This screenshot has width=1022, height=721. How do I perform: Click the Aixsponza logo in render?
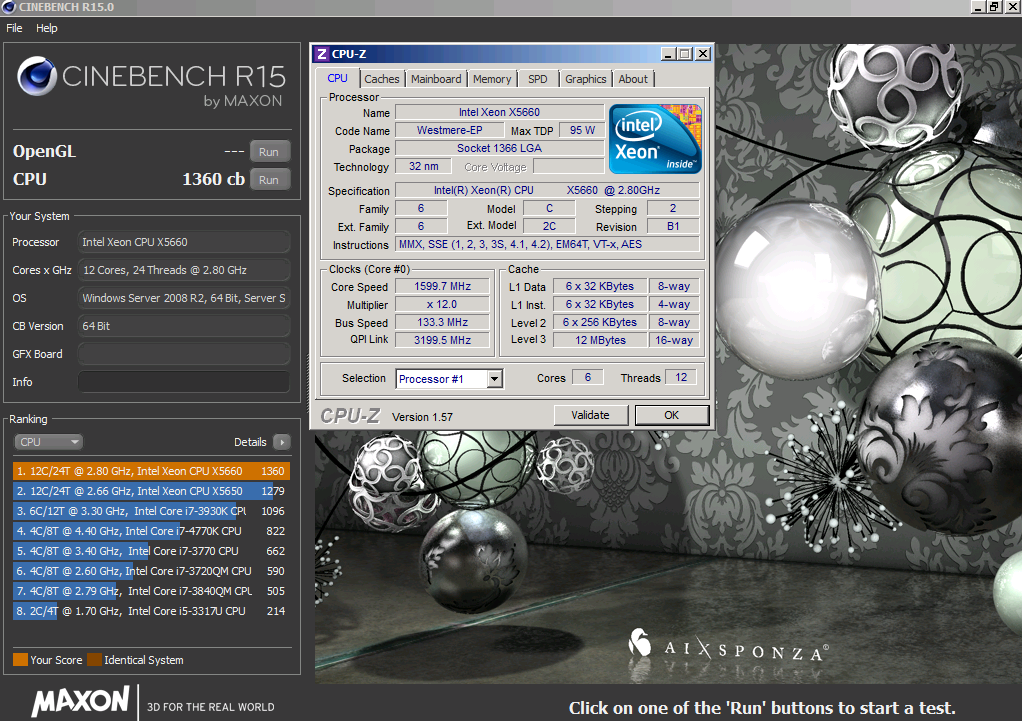click(x=728, y=647)
